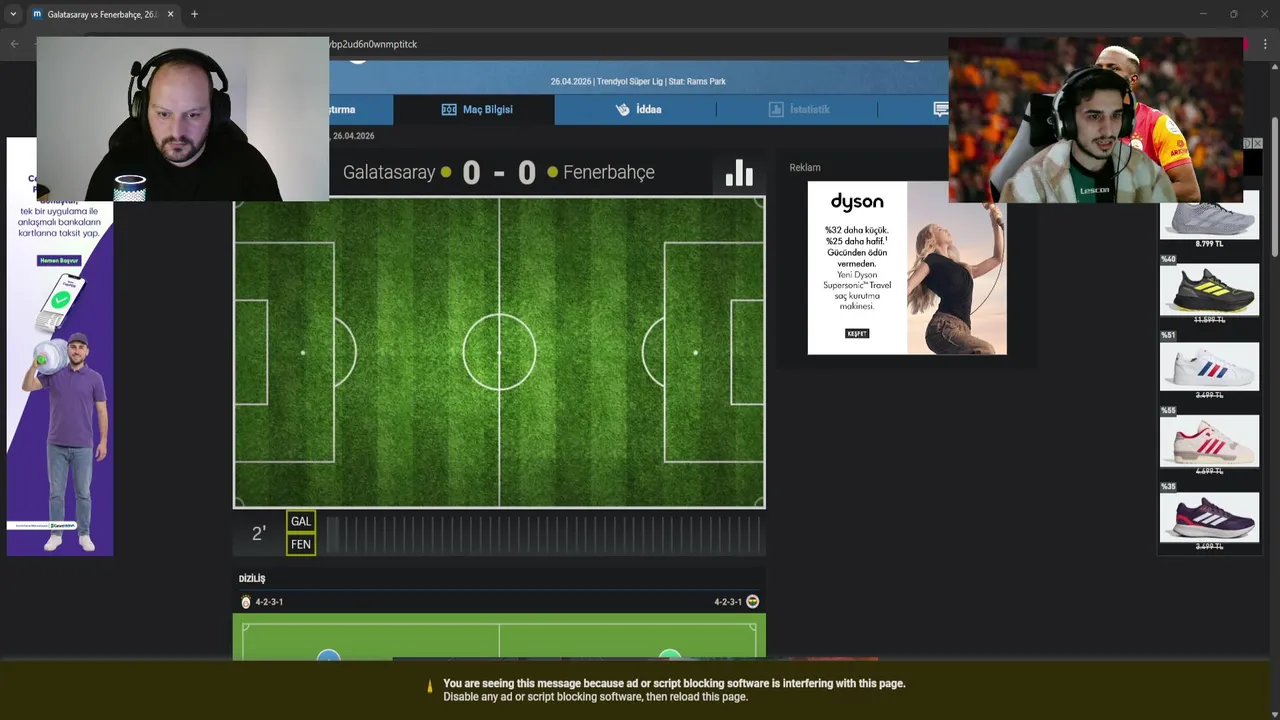
Task: Open the black-yellow sneaker with %40 discount
Action: 1209,290
